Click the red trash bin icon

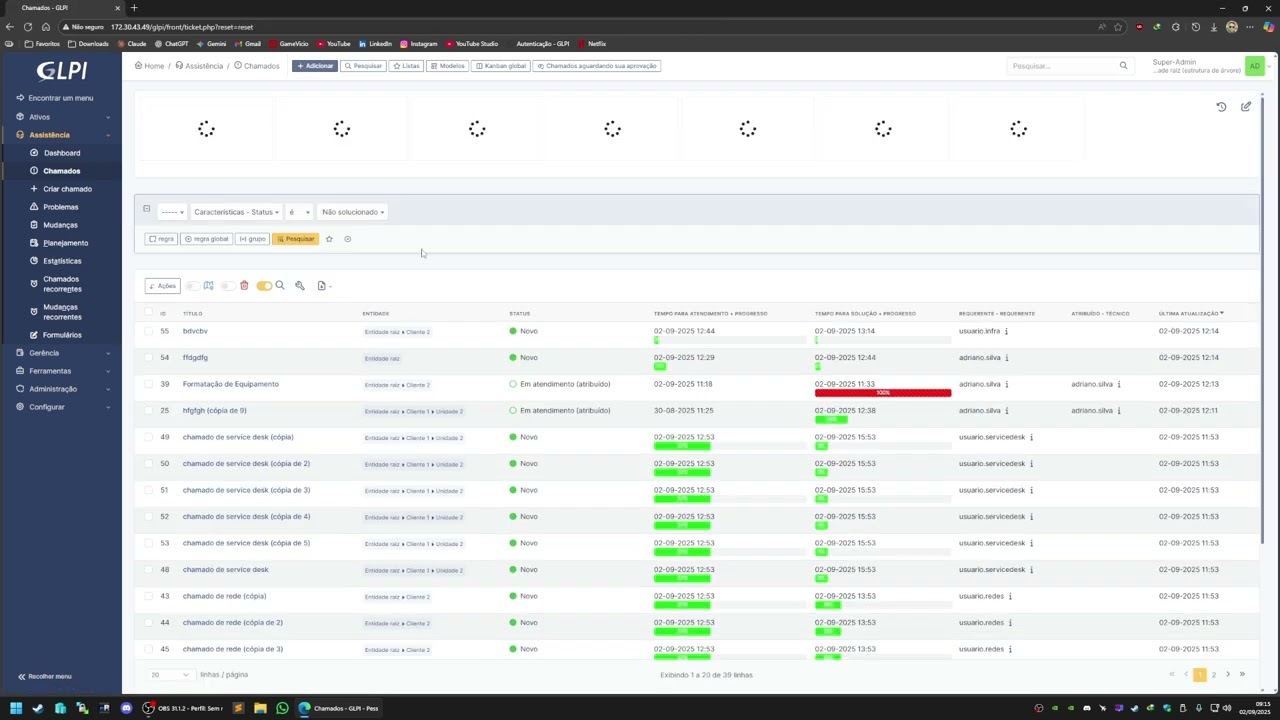[244, 286]
